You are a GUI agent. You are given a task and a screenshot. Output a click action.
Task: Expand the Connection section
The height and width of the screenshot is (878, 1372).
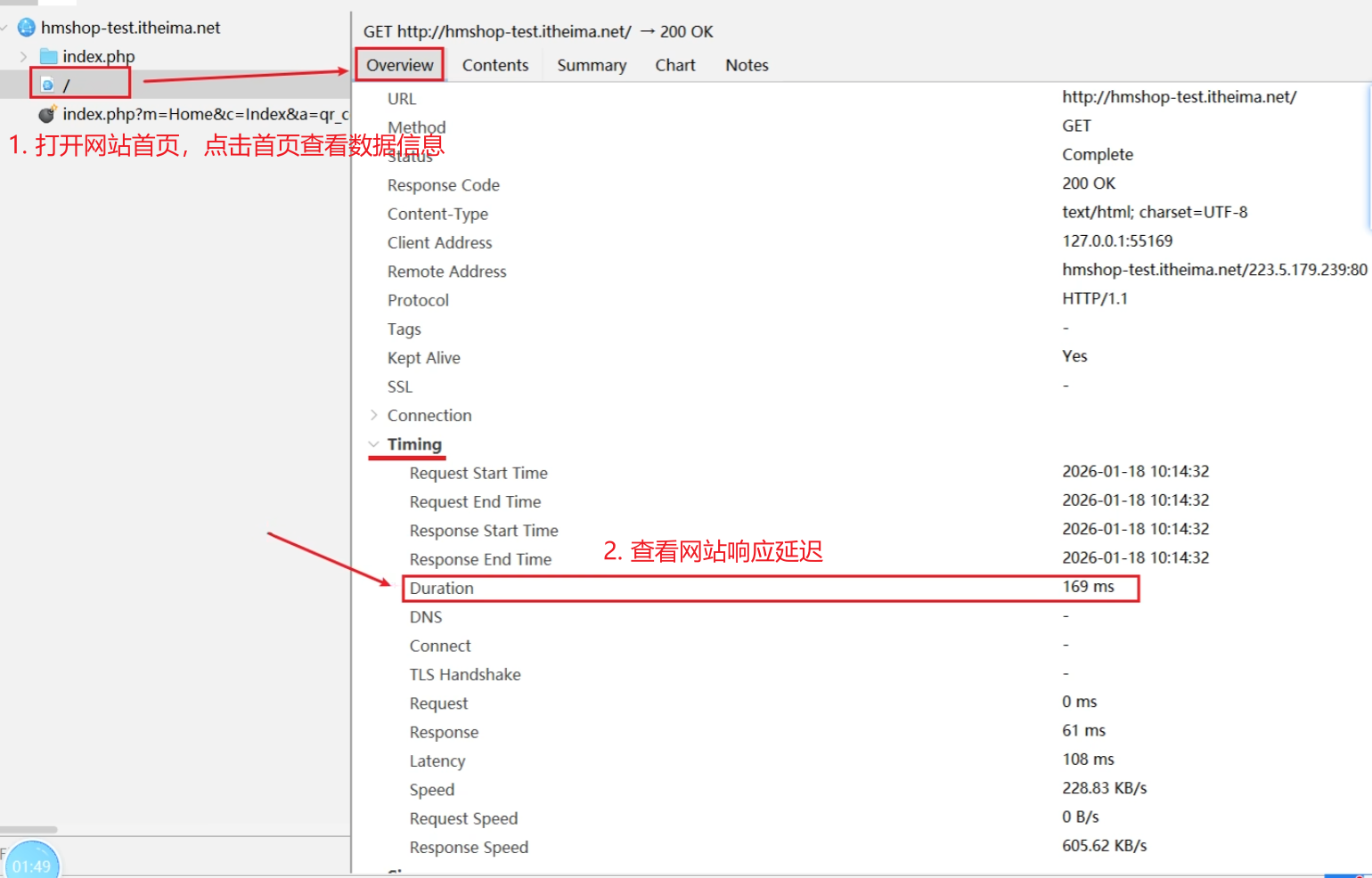(x=374, y=415)
